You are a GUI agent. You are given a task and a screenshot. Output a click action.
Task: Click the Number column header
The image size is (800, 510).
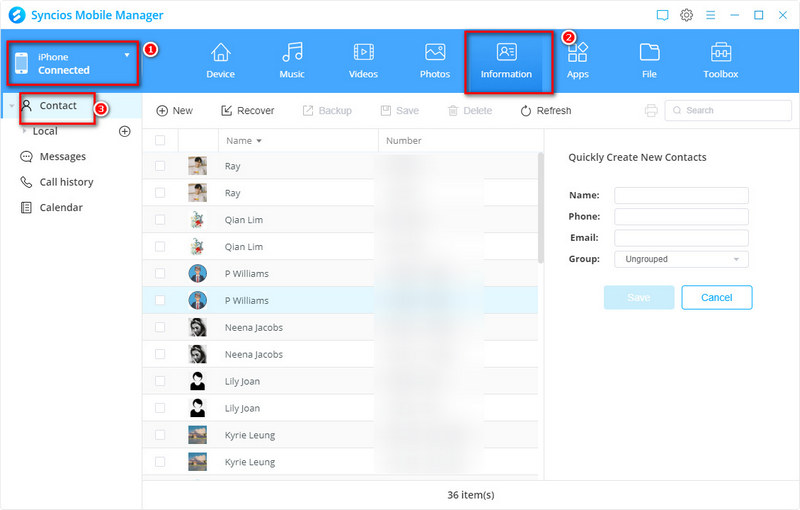404,140
